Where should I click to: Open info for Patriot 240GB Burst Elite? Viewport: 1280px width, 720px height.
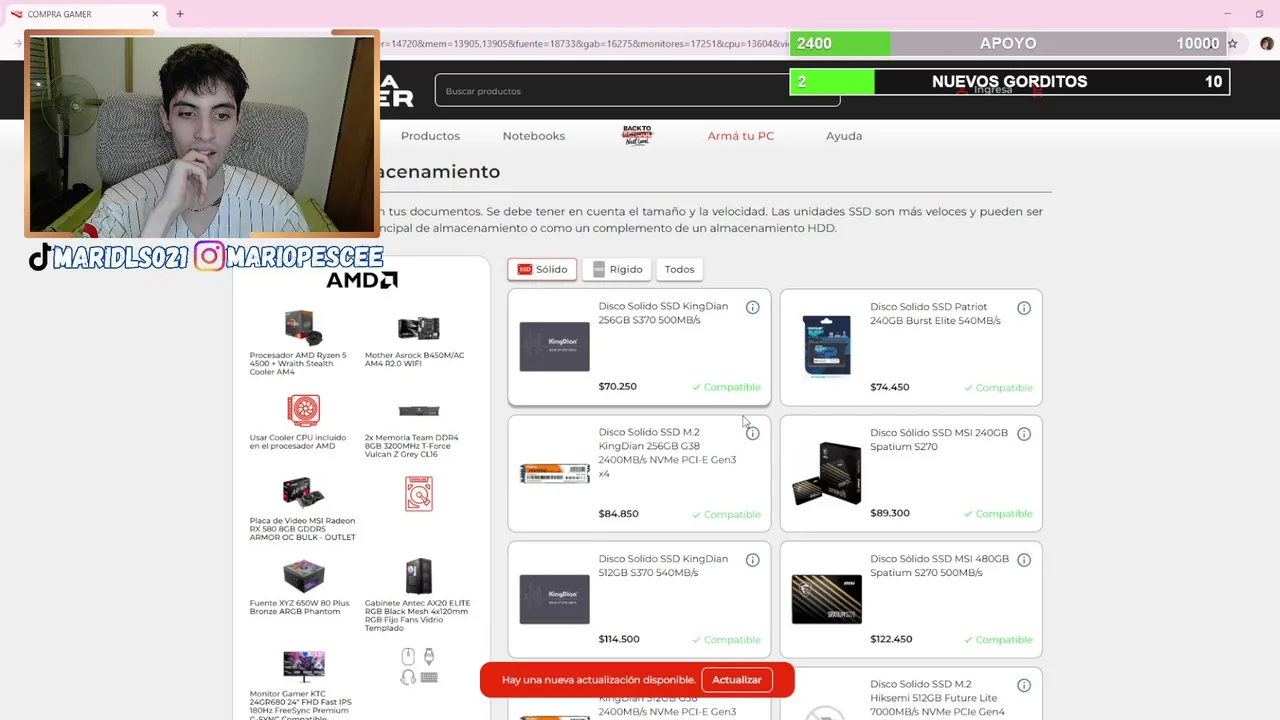tap(1024, 308)
